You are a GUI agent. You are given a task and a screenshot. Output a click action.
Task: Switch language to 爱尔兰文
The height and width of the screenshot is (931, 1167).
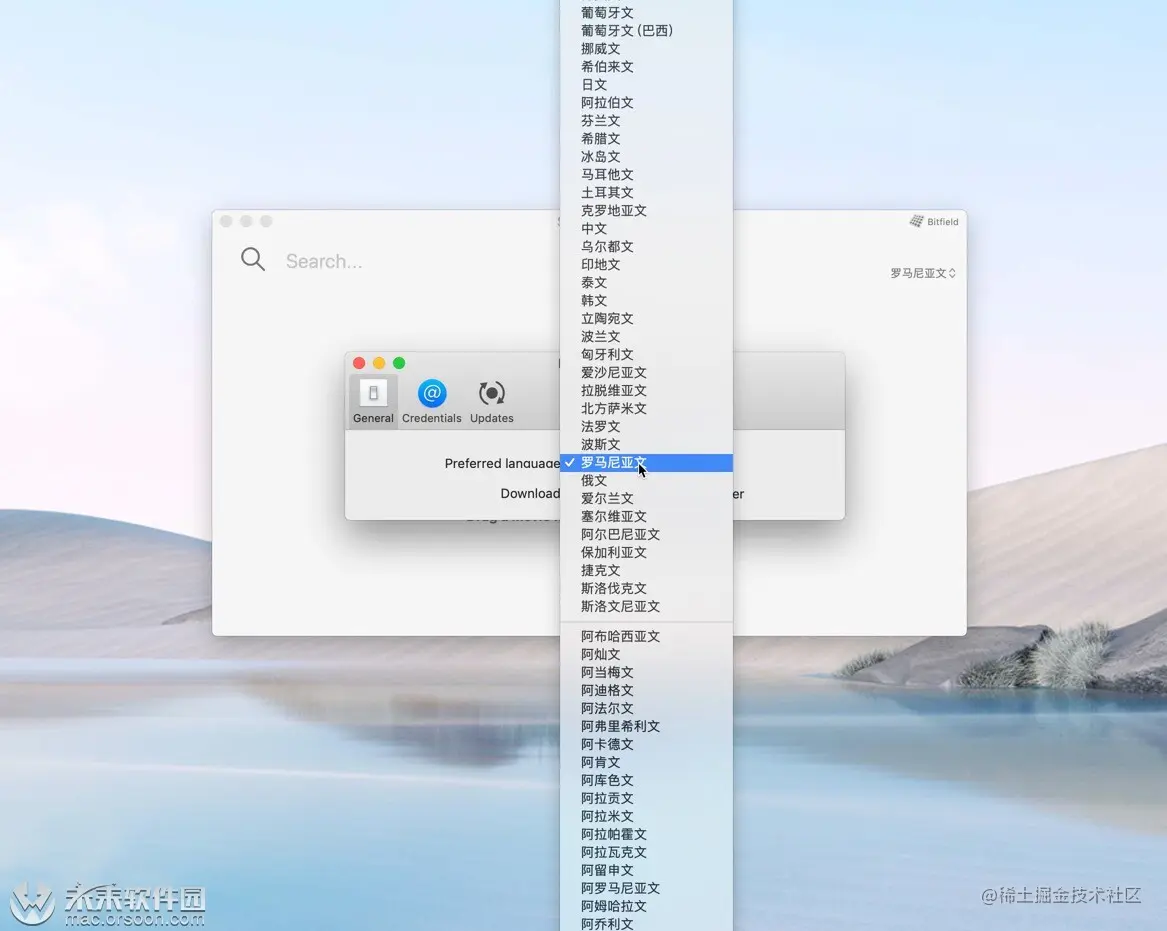(646, 498)
